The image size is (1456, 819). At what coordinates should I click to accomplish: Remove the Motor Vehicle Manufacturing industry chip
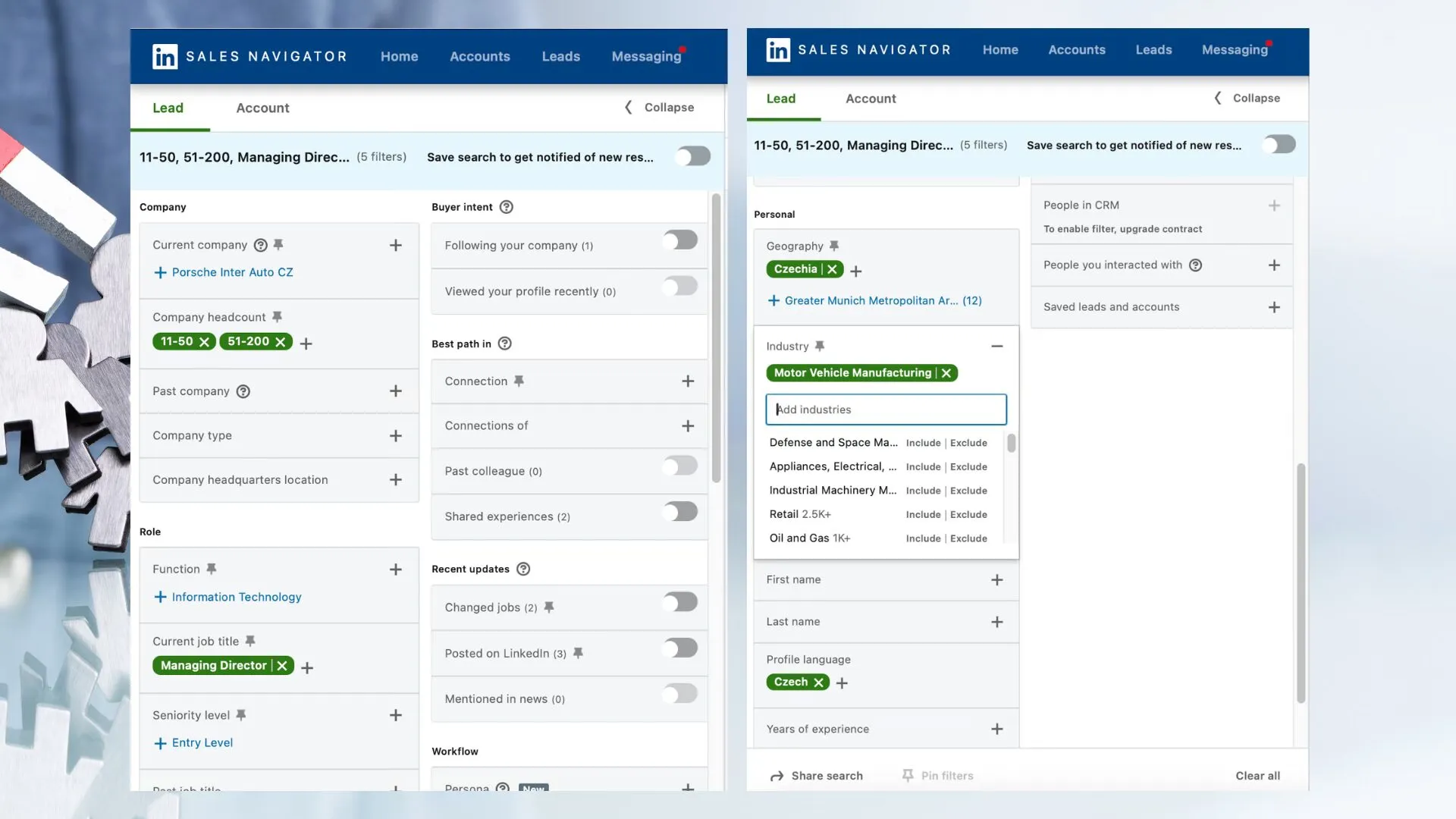click(x=946, y=373)
